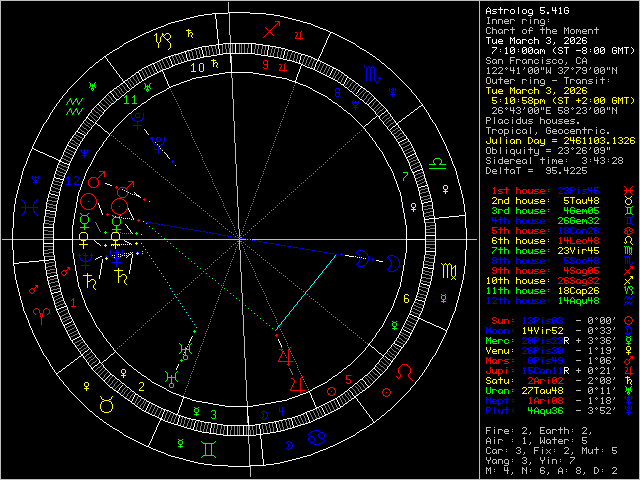Screen dimensions: 640x480
Task: Select the red Leo glyph on the wheel
Action: 404,373
